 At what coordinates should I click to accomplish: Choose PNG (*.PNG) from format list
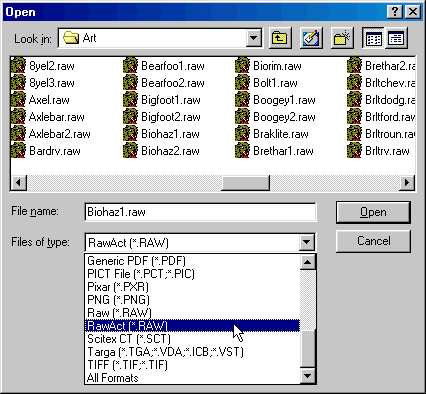coord(118,300)
